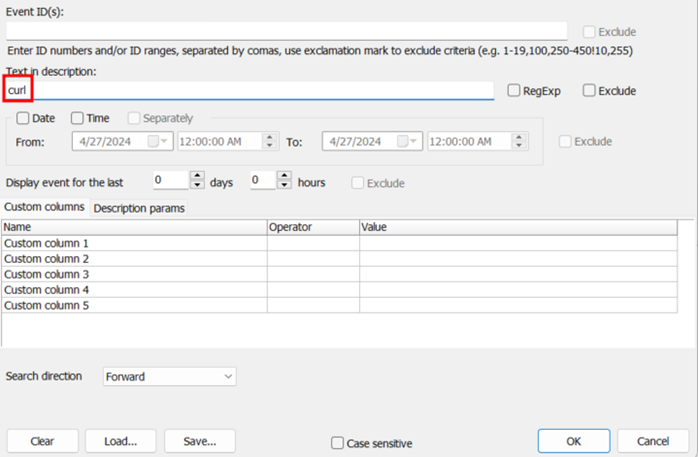Viewport: 698px width, 457px height.
Task: Open the To date picker dropdown
Action: point(413,142)
